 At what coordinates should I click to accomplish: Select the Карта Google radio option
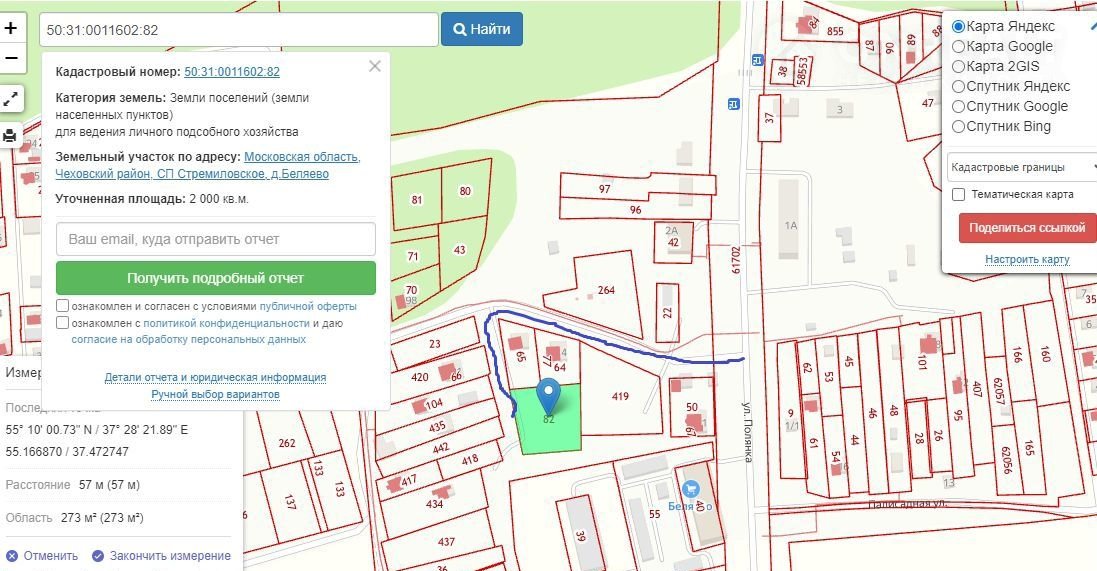pyautogui.click(x=959, y=46)
